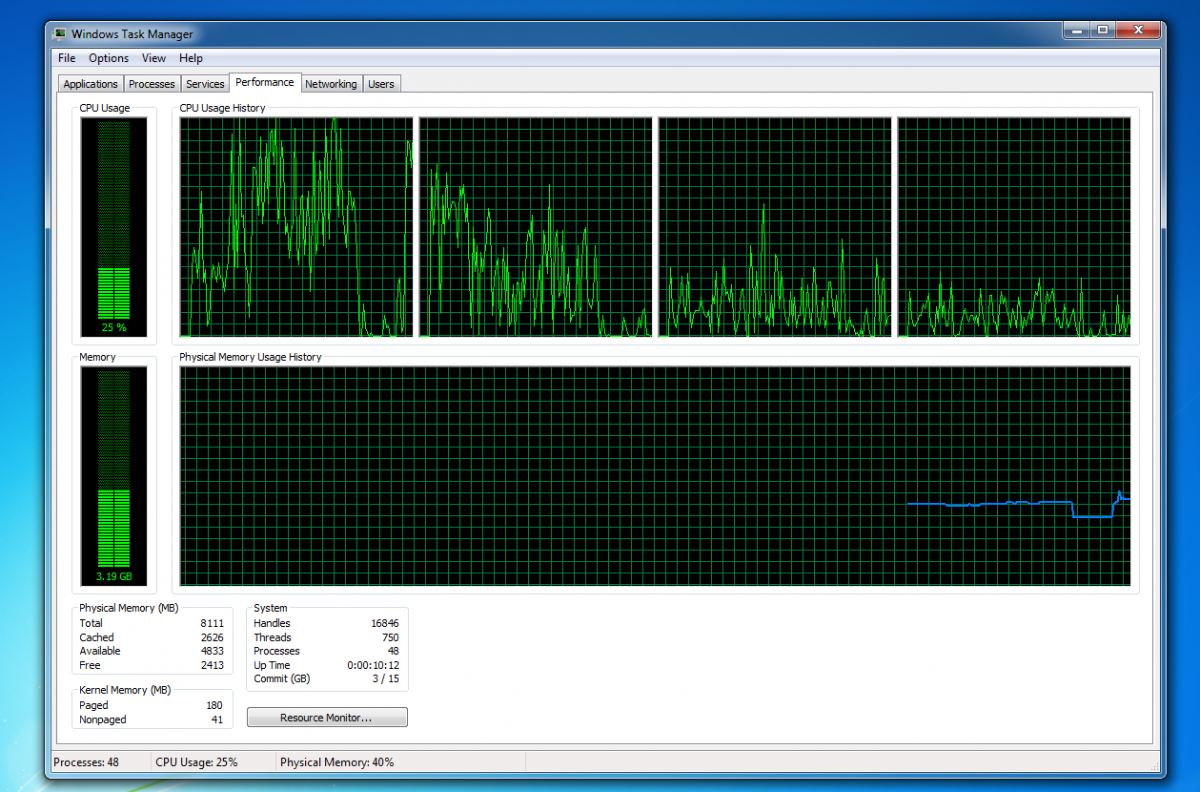Click the third CPU Usage History graph
The width and height of the screenshot is (1200, 792).
click(774, 227)
